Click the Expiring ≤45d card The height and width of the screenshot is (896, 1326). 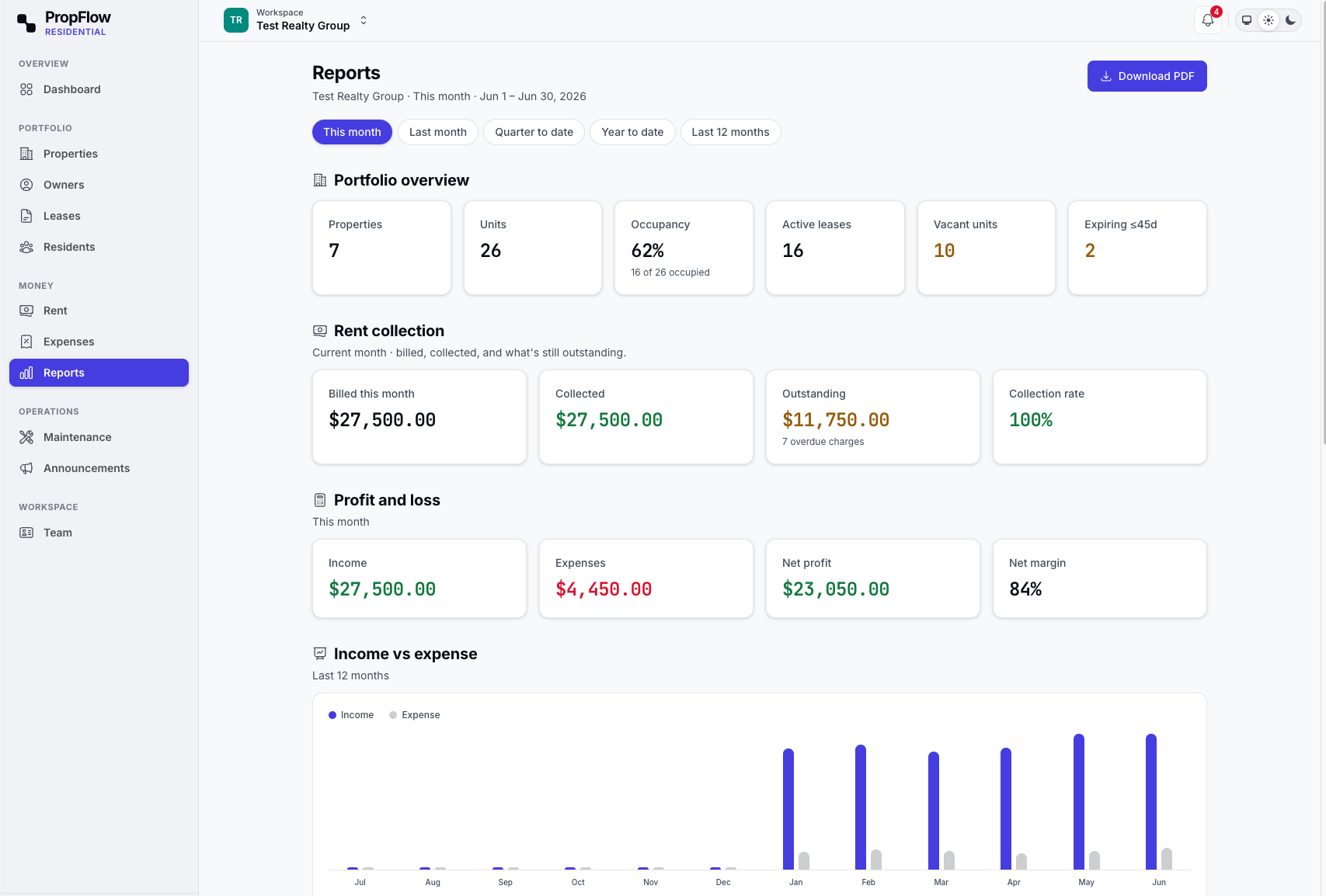(1137, 248)
